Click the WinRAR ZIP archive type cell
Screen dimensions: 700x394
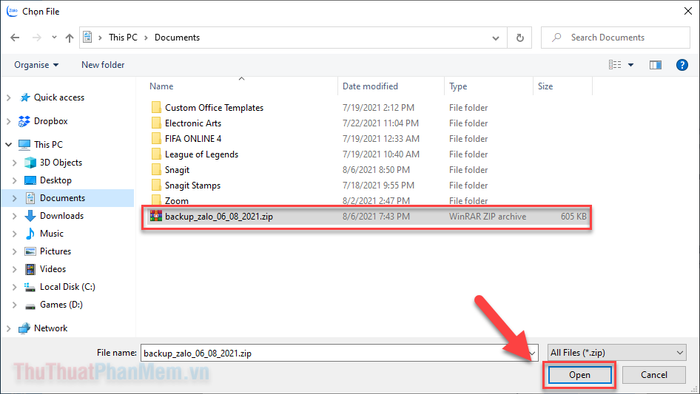point(488,216)
